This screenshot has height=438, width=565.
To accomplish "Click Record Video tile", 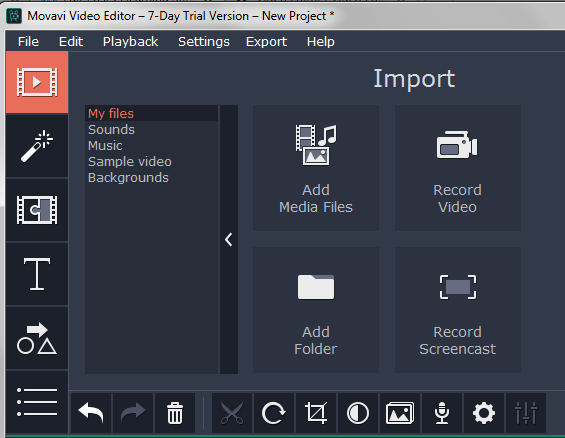I will pyautogui.click(x=458, y=168).
